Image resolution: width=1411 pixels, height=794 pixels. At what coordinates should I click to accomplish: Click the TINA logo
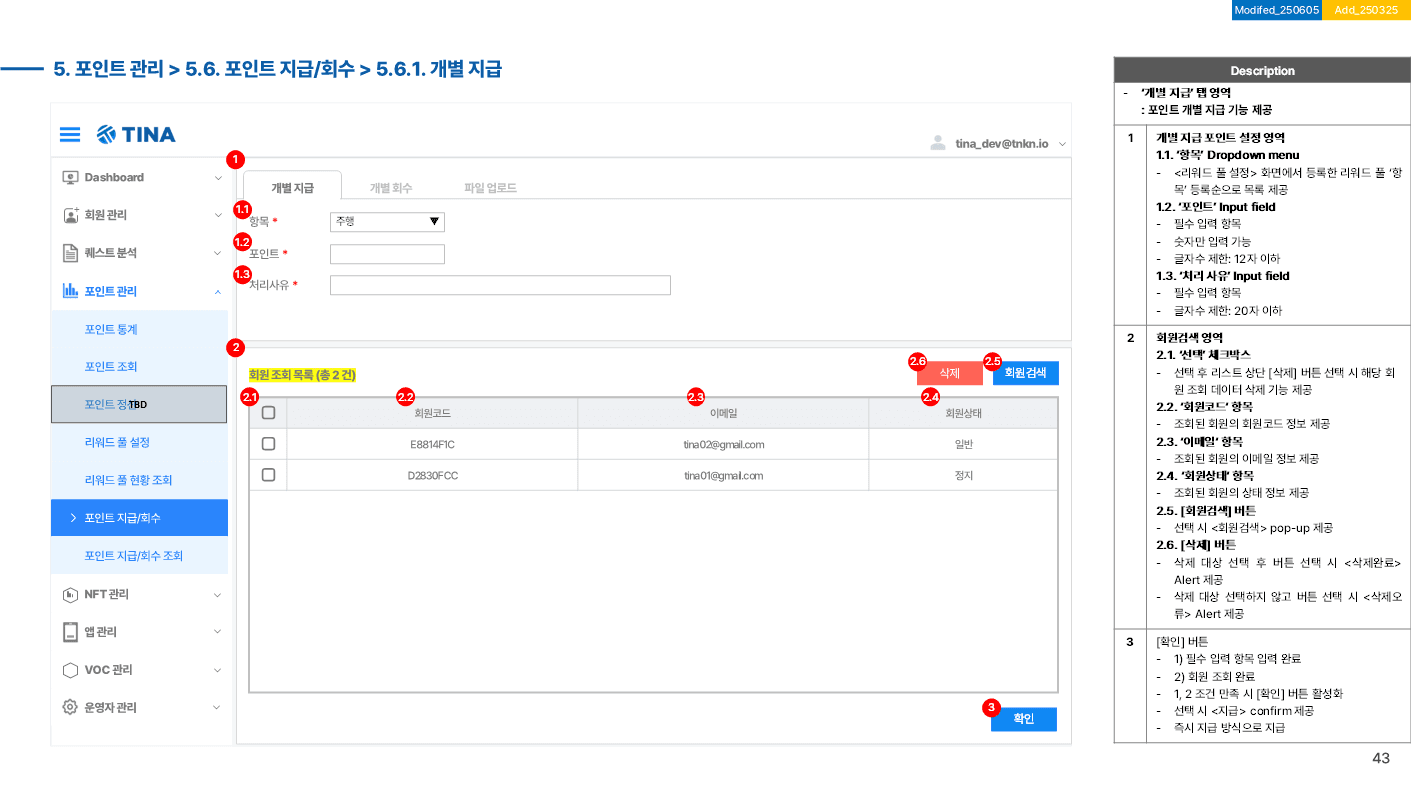click(136, 134)
